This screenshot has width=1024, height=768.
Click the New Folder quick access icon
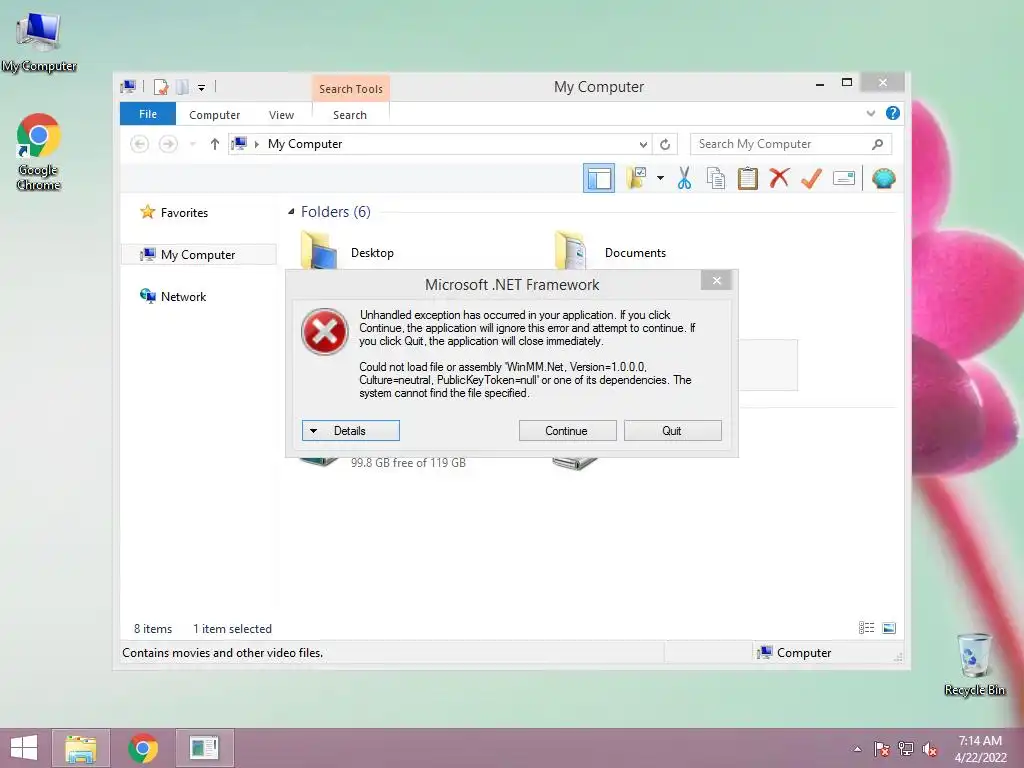[x=182, y=87]
